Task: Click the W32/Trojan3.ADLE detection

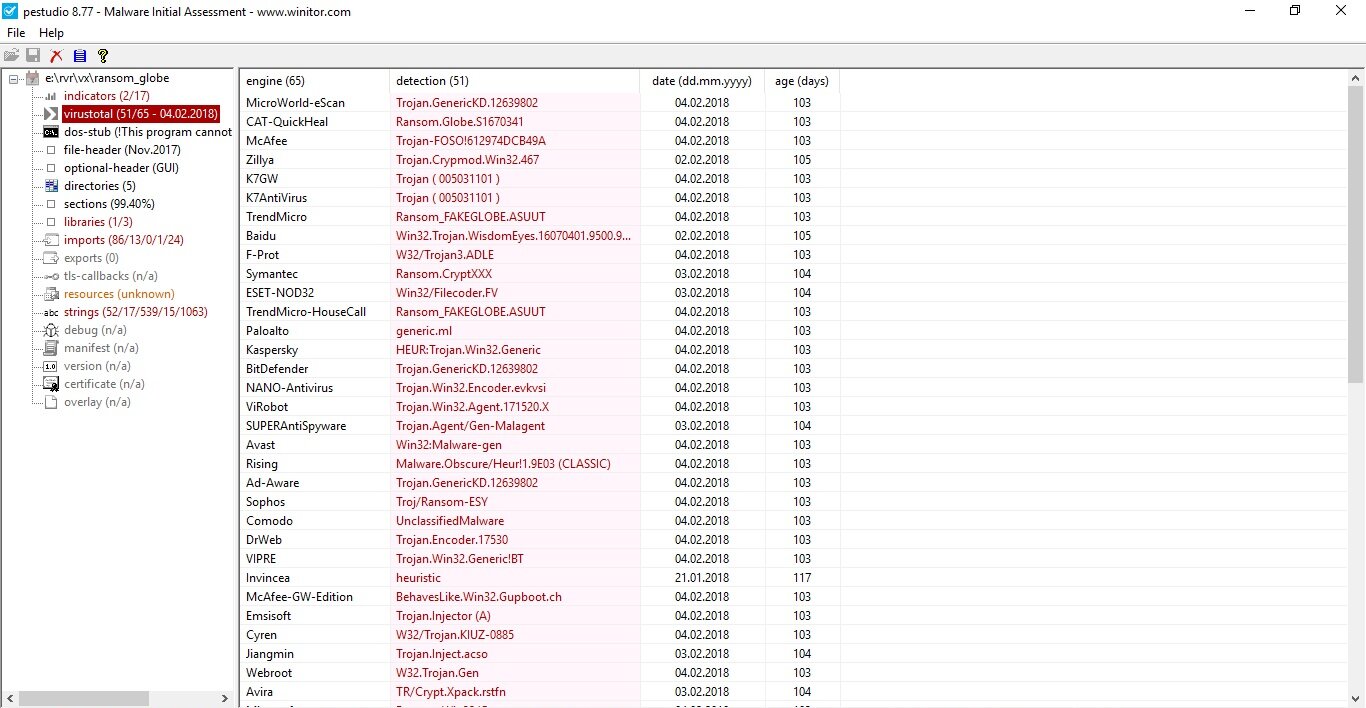Action: (445, 254)
